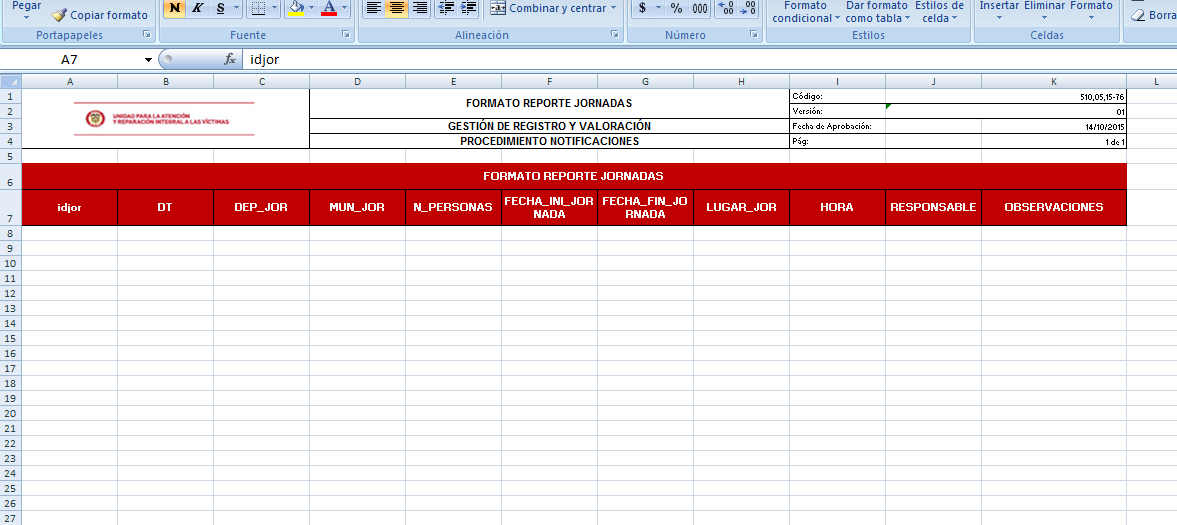Align text right

(x=420, y=8)
